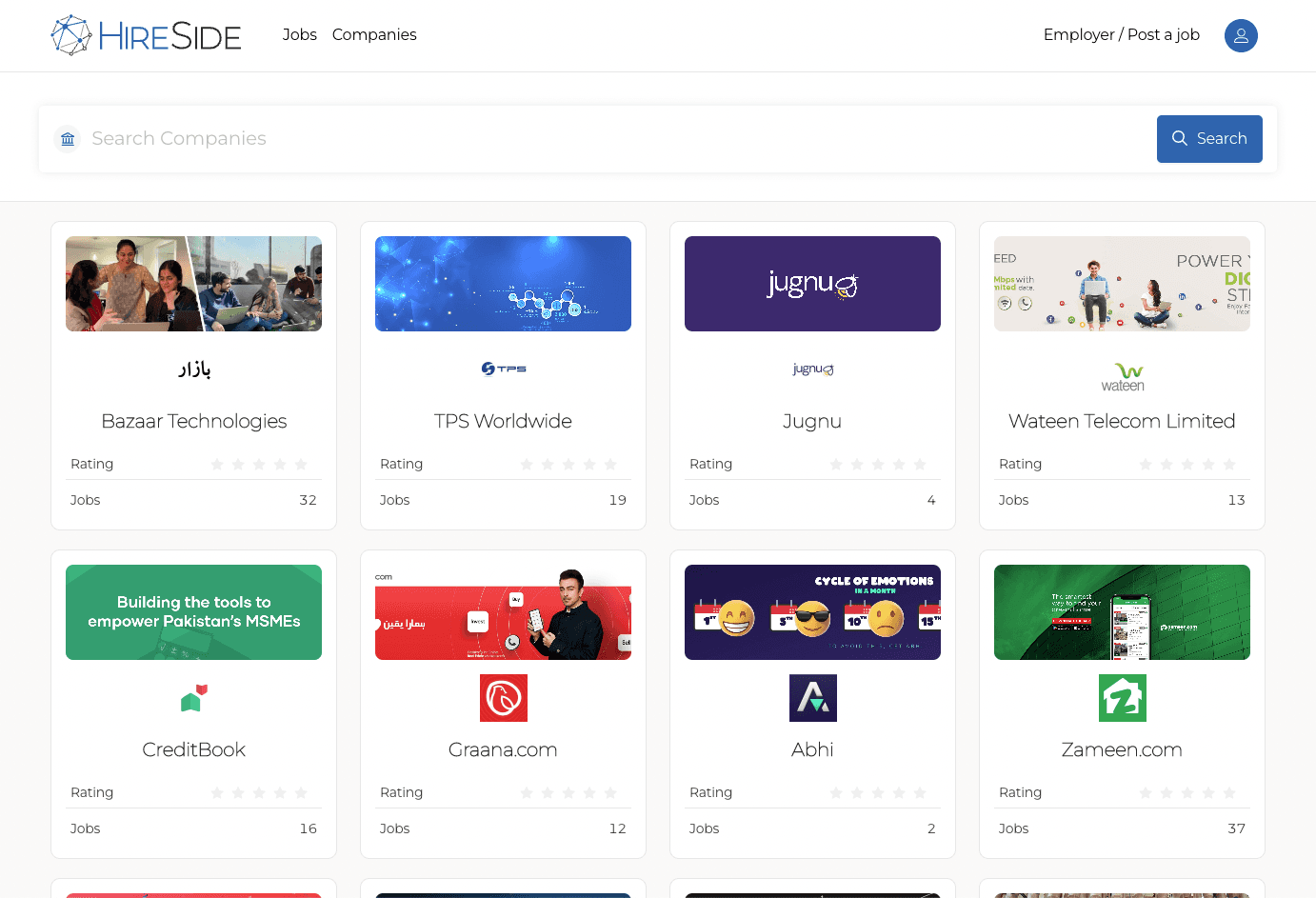Open the Companies menu item
1316x898 pixels.
pos(374,35)
